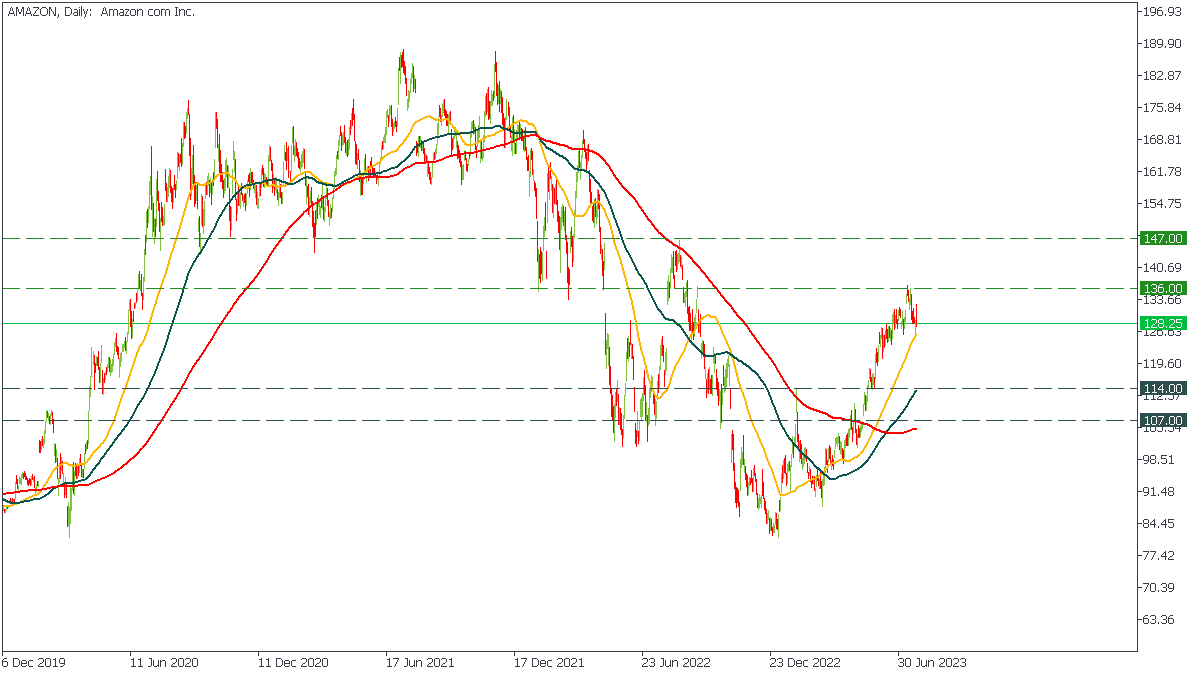This screenshot has height=675, width=1200.
Task: Click the current price label 128.25
Action: [x=1163, y=323]
